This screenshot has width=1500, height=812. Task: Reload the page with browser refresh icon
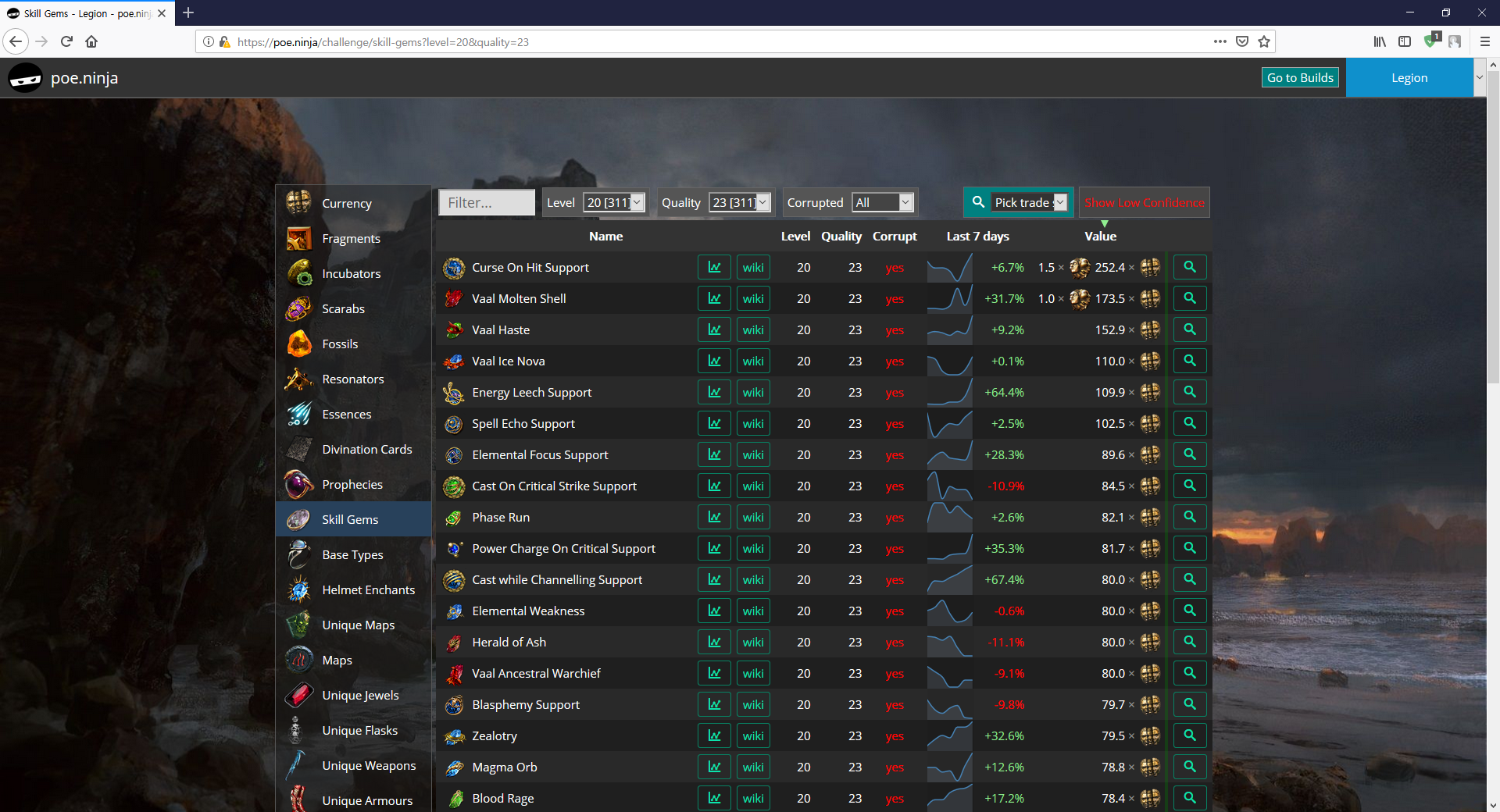(x=66, y=41)
